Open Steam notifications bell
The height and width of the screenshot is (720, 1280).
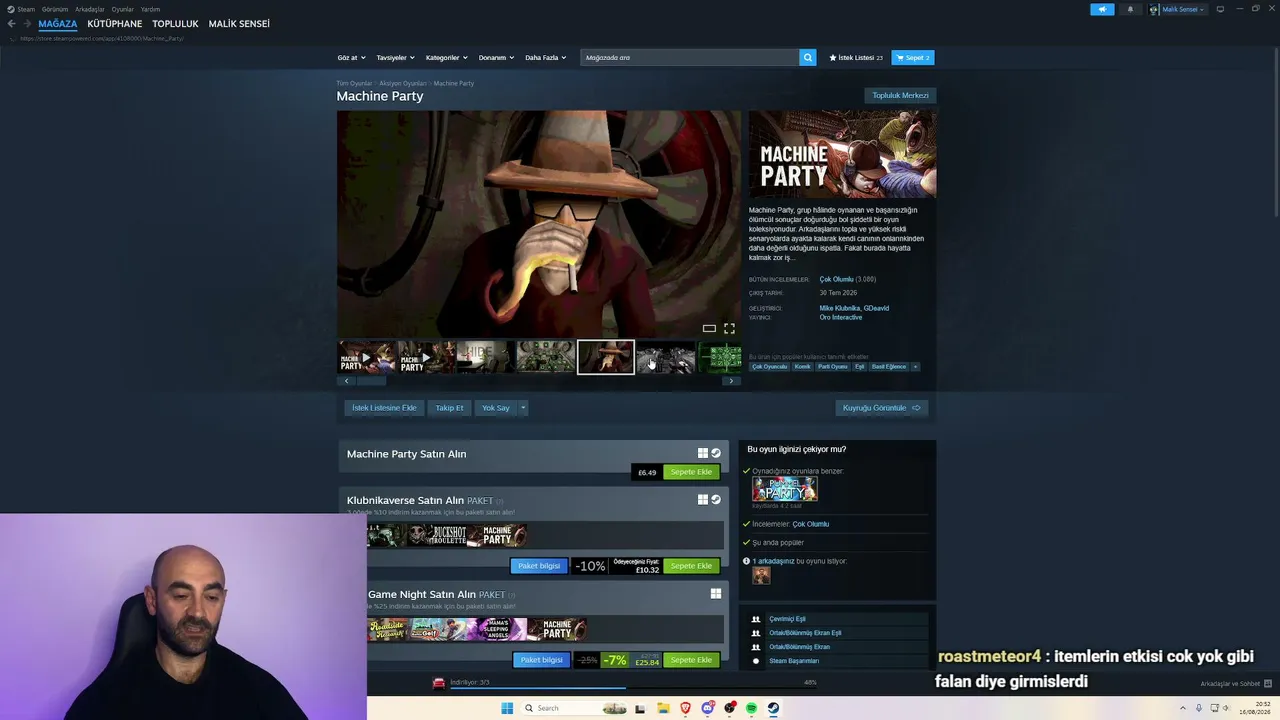tap(1131, 9)
